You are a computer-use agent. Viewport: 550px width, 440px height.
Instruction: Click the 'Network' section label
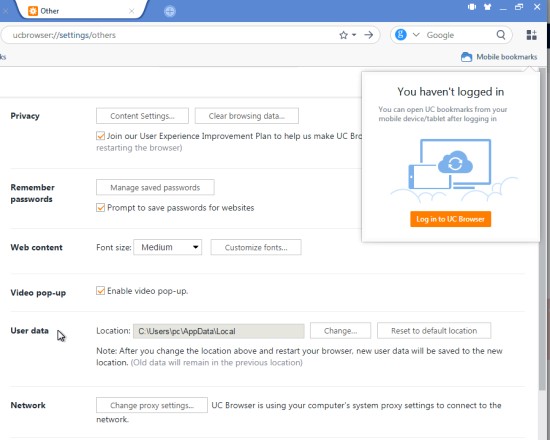pyautogui.click(x=28, y=405)
